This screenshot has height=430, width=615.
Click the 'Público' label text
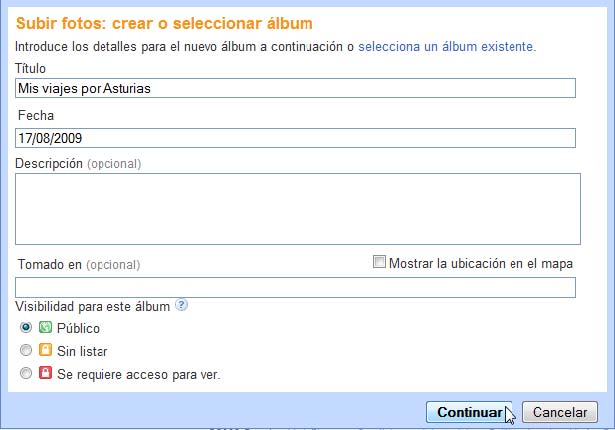click(x=78, y=328)
